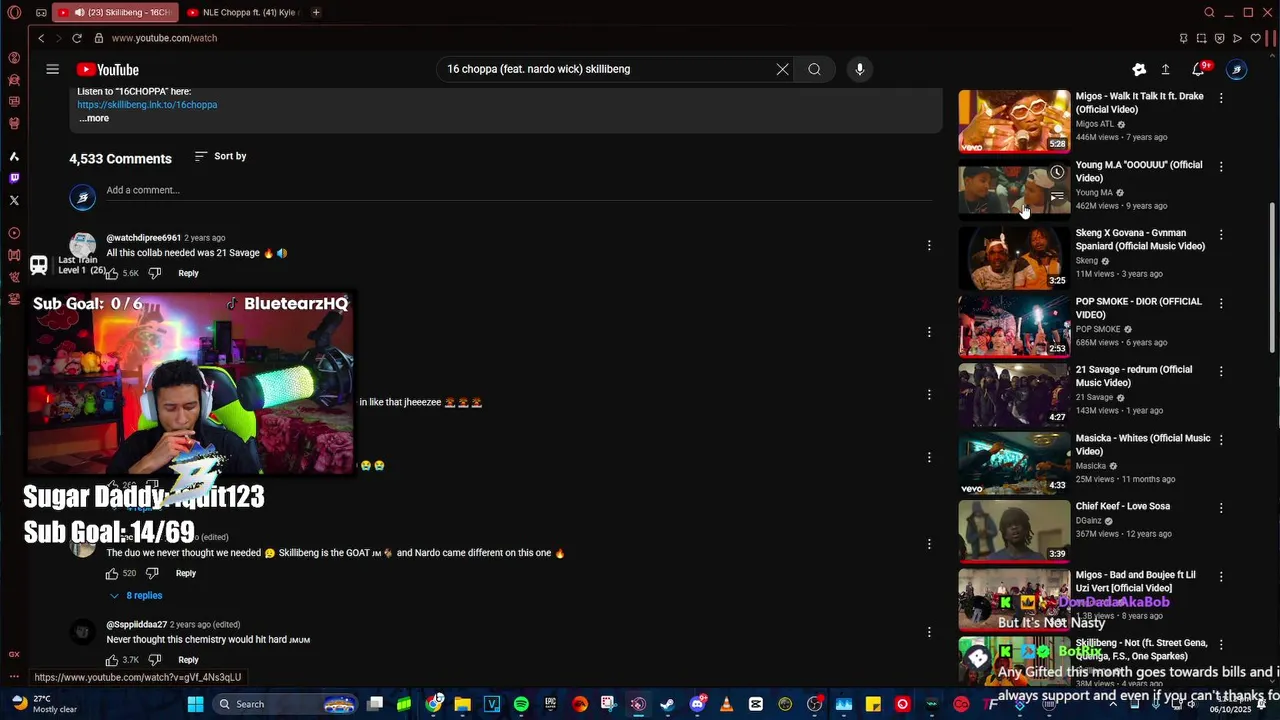This screenshot has width=1280, height=720.
Task: Open options for watchdipree6961 comment
Action: (x=928, y=245)
